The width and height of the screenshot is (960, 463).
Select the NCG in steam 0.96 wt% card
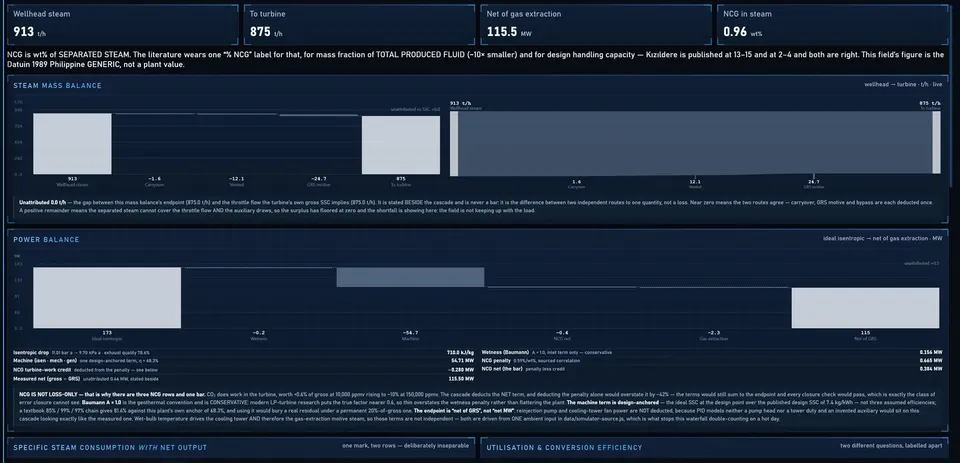(x=833, y=24)
